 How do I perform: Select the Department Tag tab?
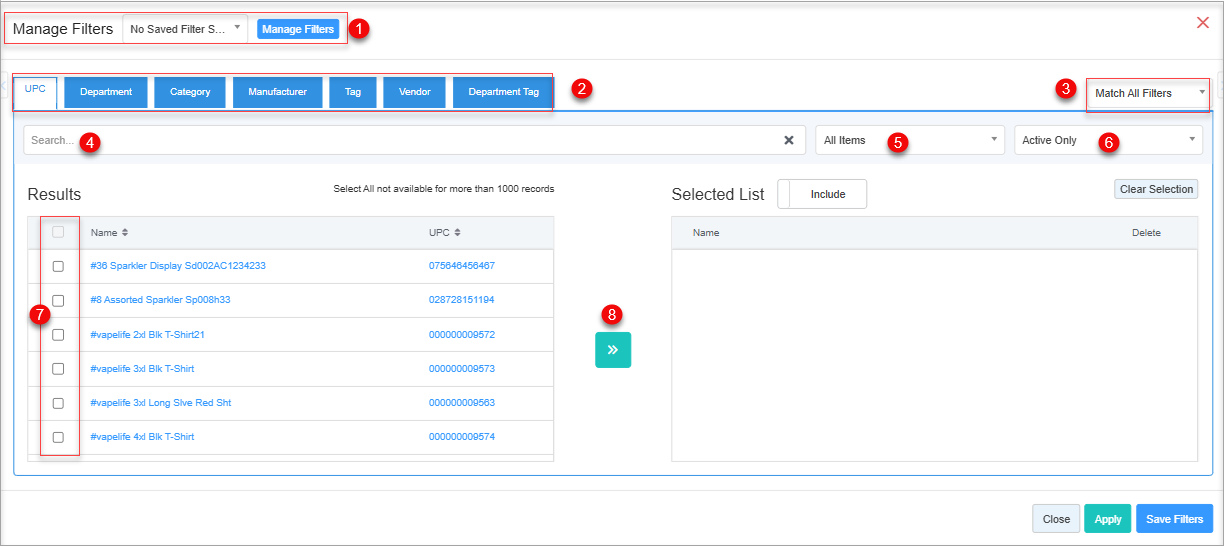(x=503, y=92)
